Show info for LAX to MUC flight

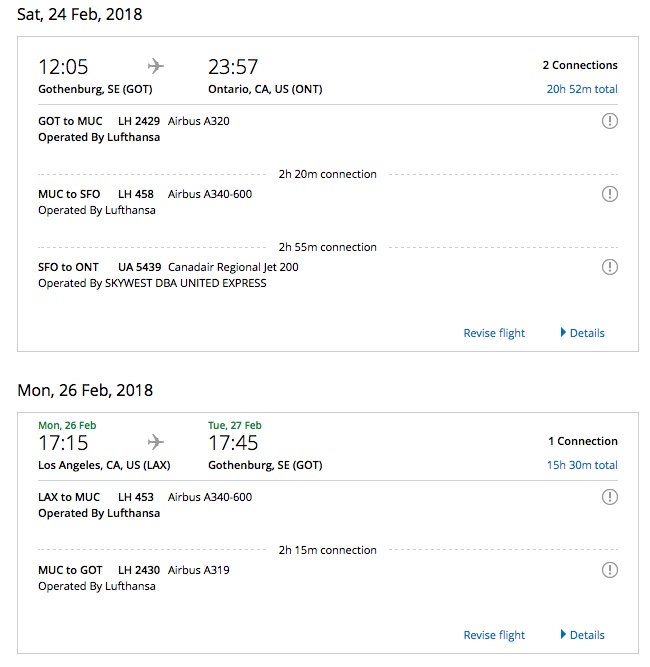[610, 497]
